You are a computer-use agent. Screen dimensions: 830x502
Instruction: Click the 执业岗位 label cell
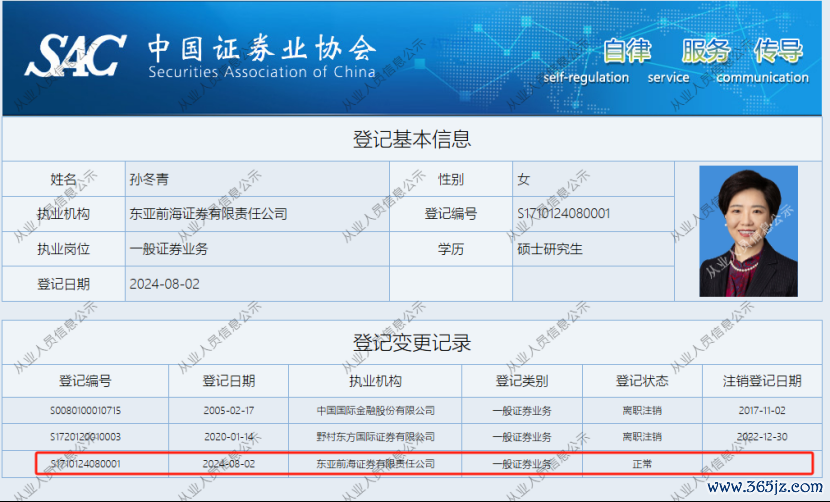tap(64, 248)
